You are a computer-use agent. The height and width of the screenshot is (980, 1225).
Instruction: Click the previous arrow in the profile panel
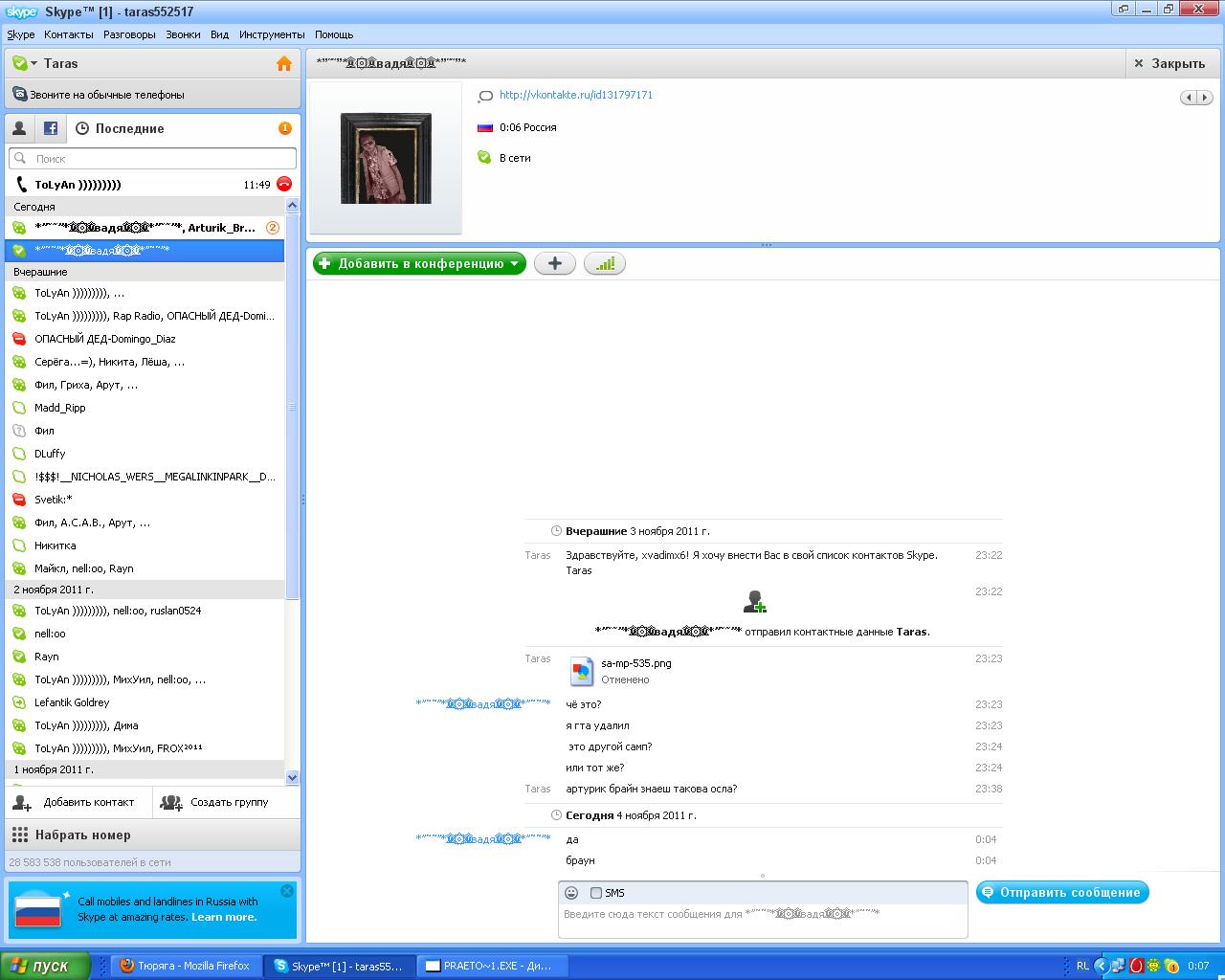click(1189, 97)
